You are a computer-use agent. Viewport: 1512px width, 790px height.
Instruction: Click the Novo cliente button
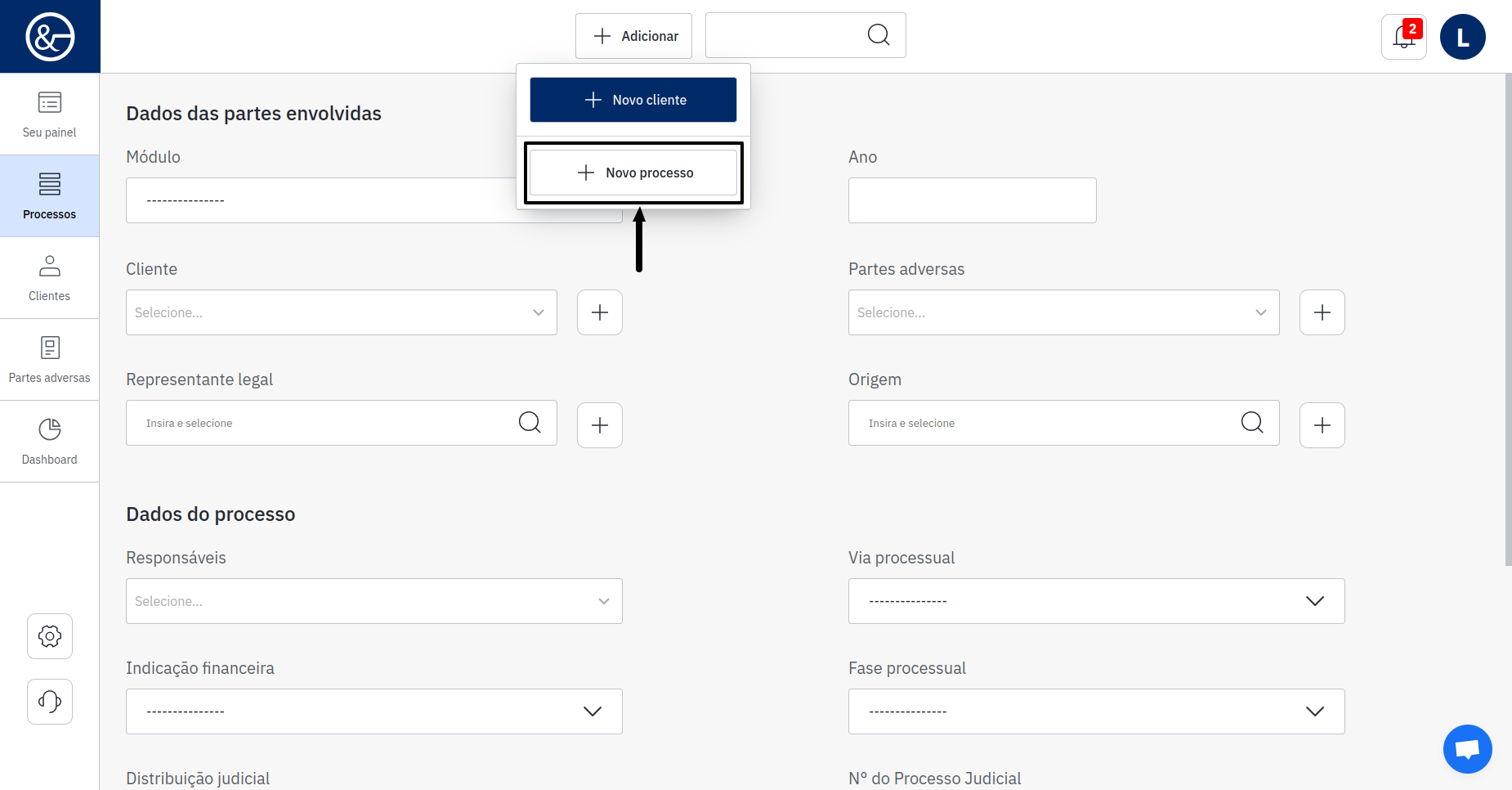pyautogui.click(x=633, y=100)
